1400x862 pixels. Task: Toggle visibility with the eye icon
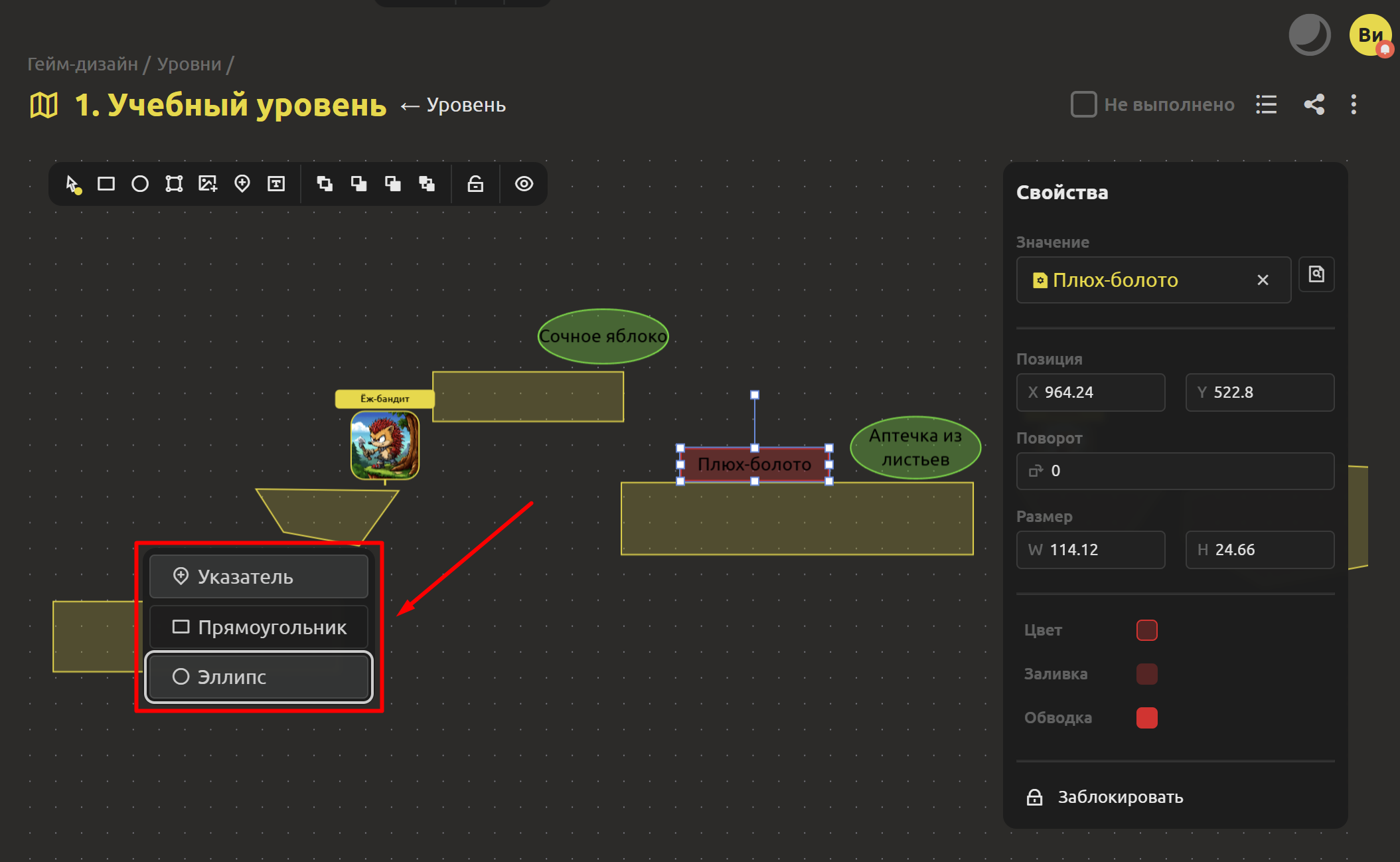524,184
